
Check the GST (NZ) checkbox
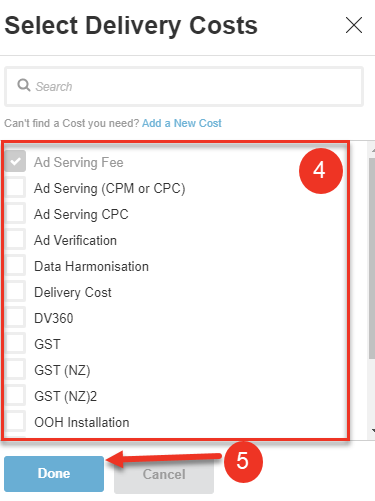[x=15, y=369]
